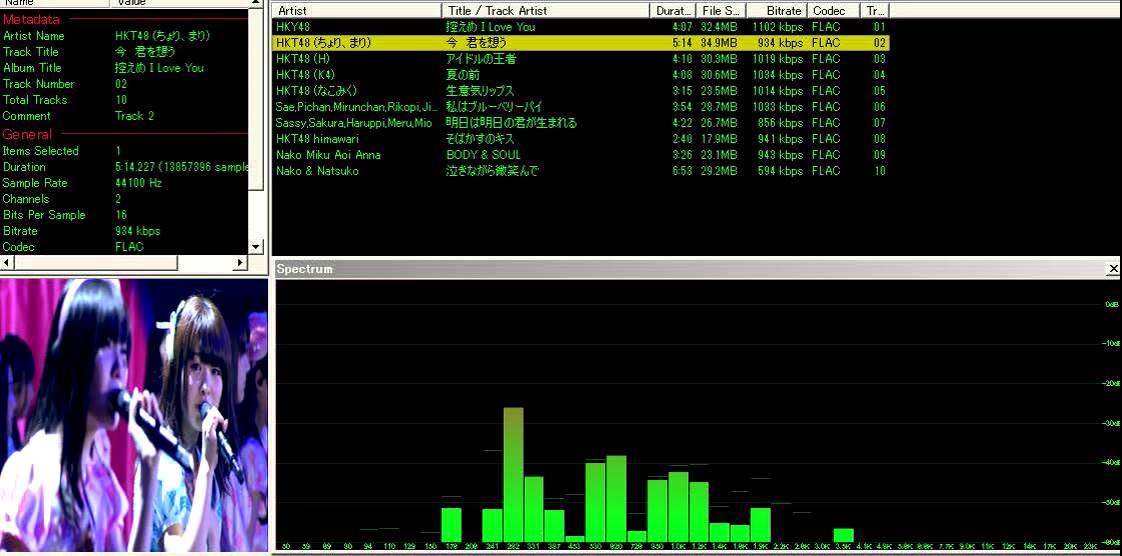Viewport: 1122px width, 556px height.
Task: Click the Artist Name field label
Action: (x=34, y=36)
